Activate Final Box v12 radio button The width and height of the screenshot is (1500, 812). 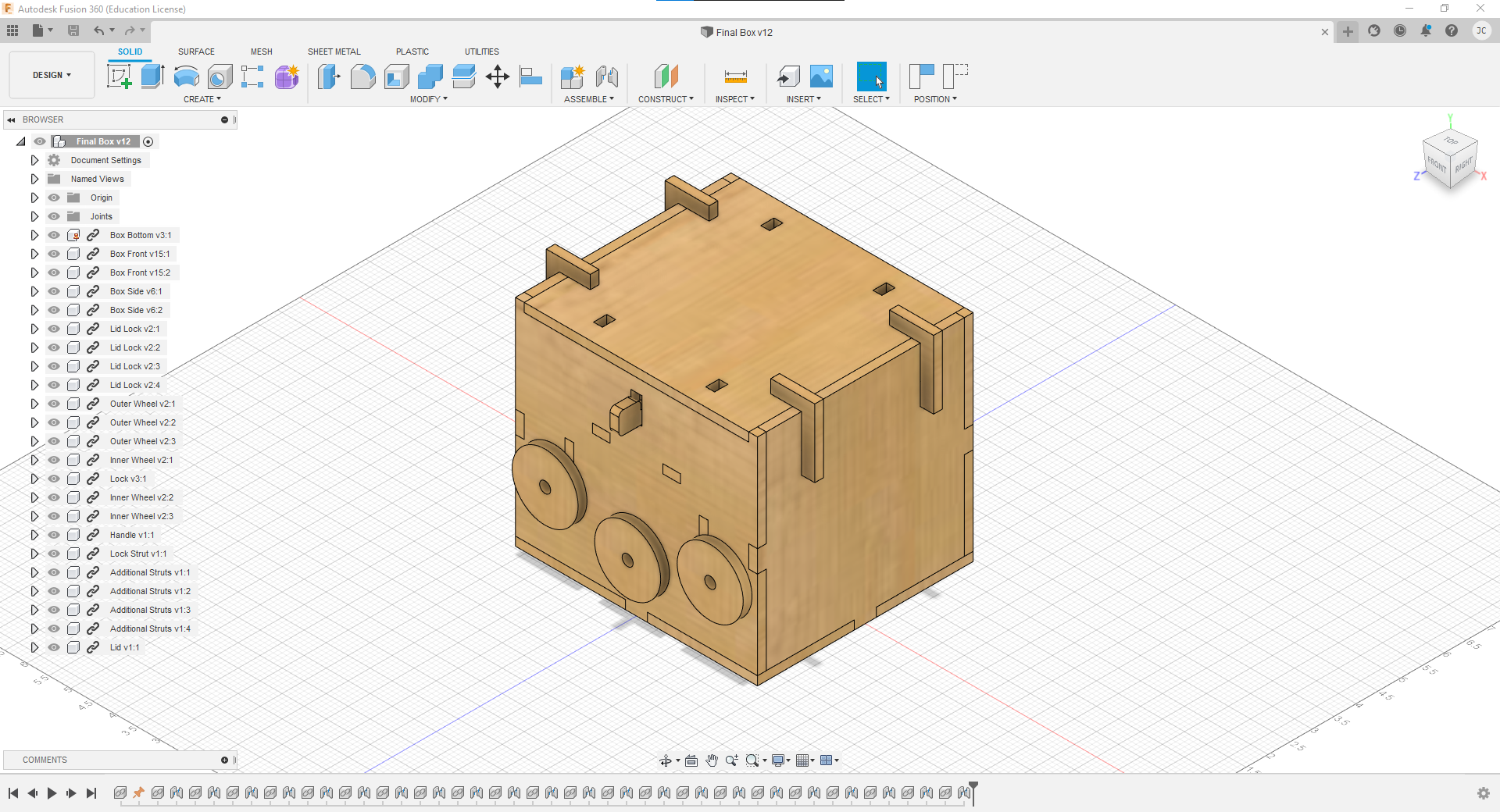pyautogui.click(x=148, y=141)
